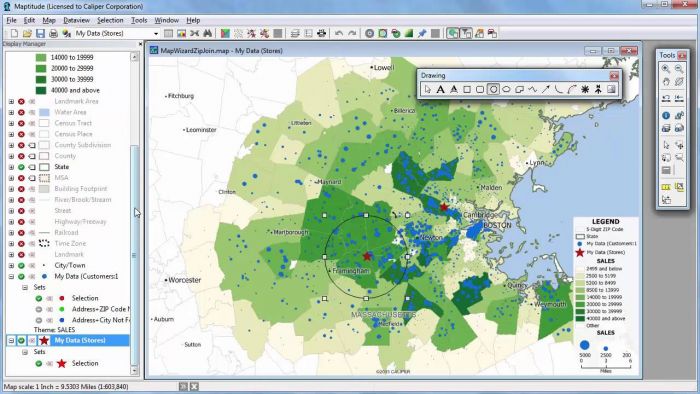Click the Undo arrow in the toolbar
700x394 pixels.
339,33
